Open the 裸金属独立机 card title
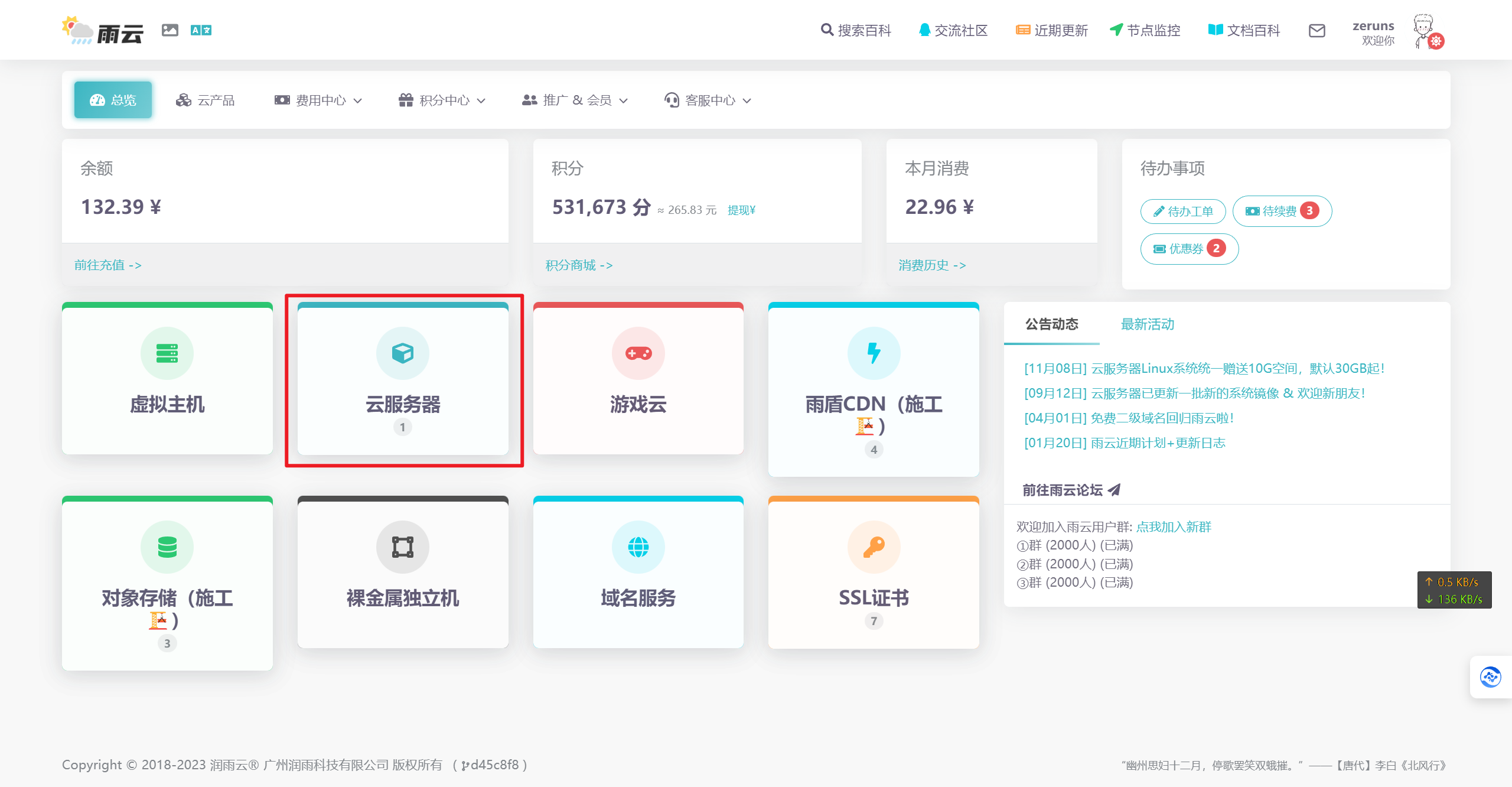This screenshot has height=787, width=1512. 403,599
